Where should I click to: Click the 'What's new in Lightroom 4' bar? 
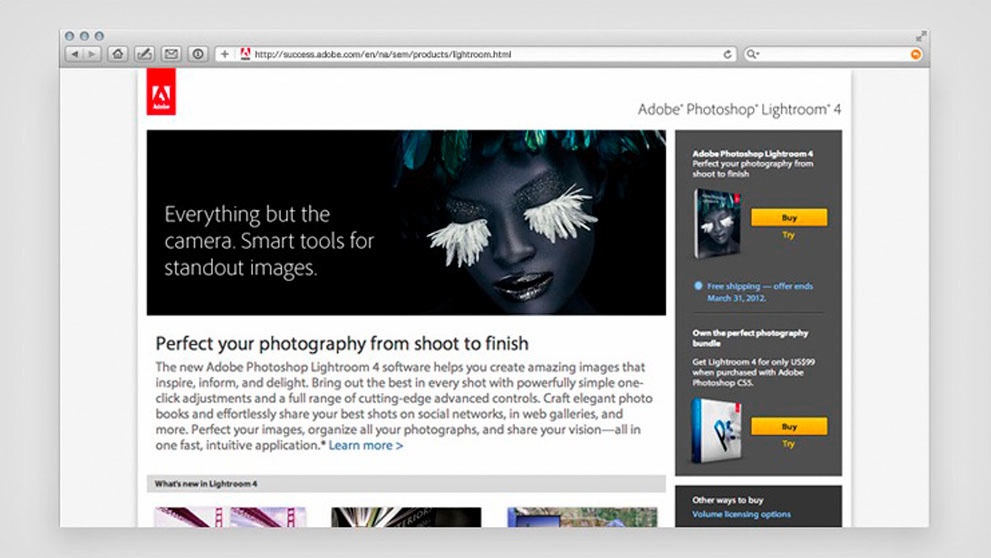pyautogui.click(x=406, y=484)
